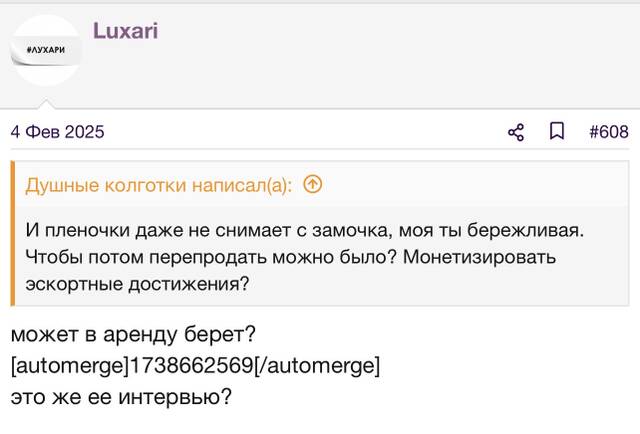
Task: Click the reply text может в аренду берет?
Action: 133,335
